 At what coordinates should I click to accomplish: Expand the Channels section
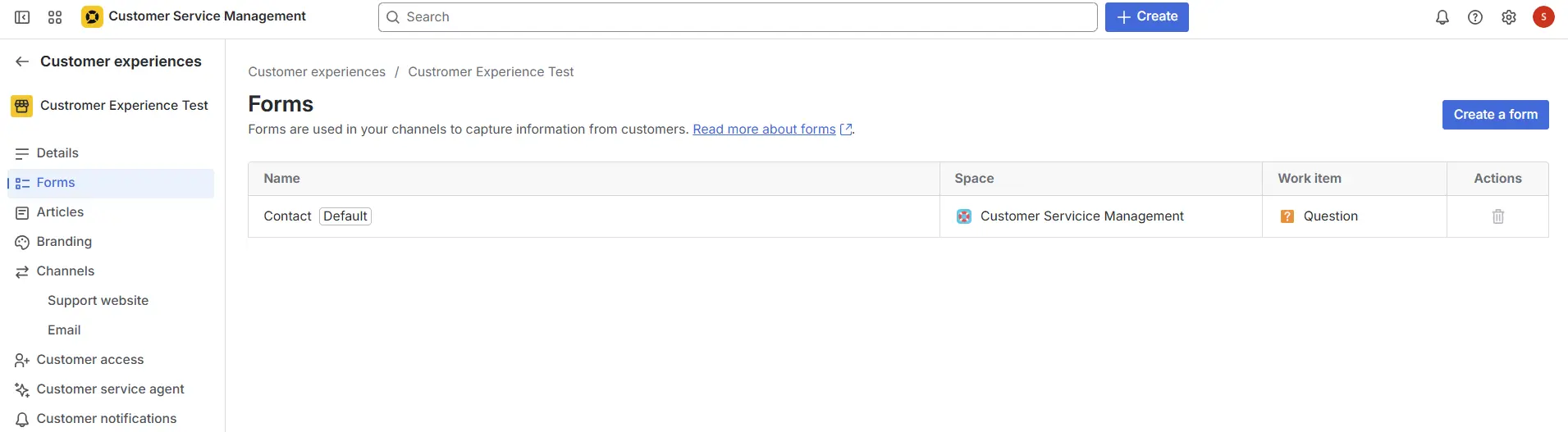tap(65, 271)
